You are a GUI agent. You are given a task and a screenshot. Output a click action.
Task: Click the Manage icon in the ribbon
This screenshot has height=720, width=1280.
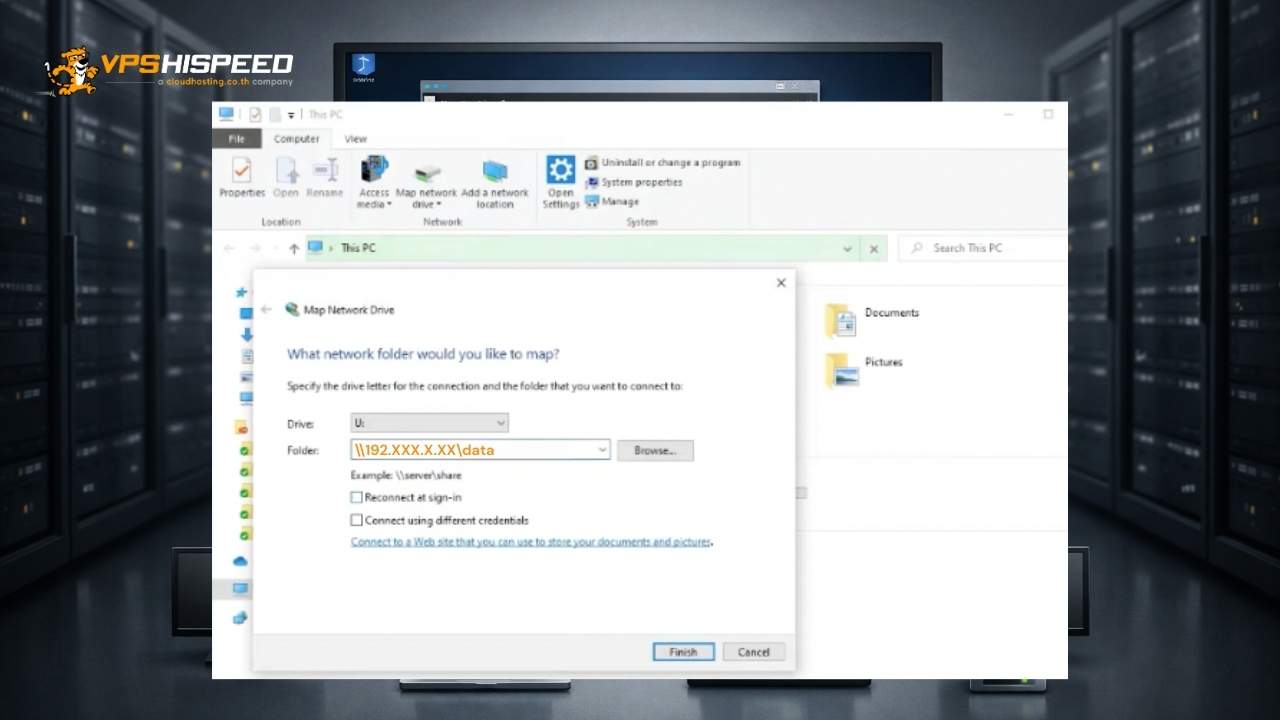pos(621,201)
